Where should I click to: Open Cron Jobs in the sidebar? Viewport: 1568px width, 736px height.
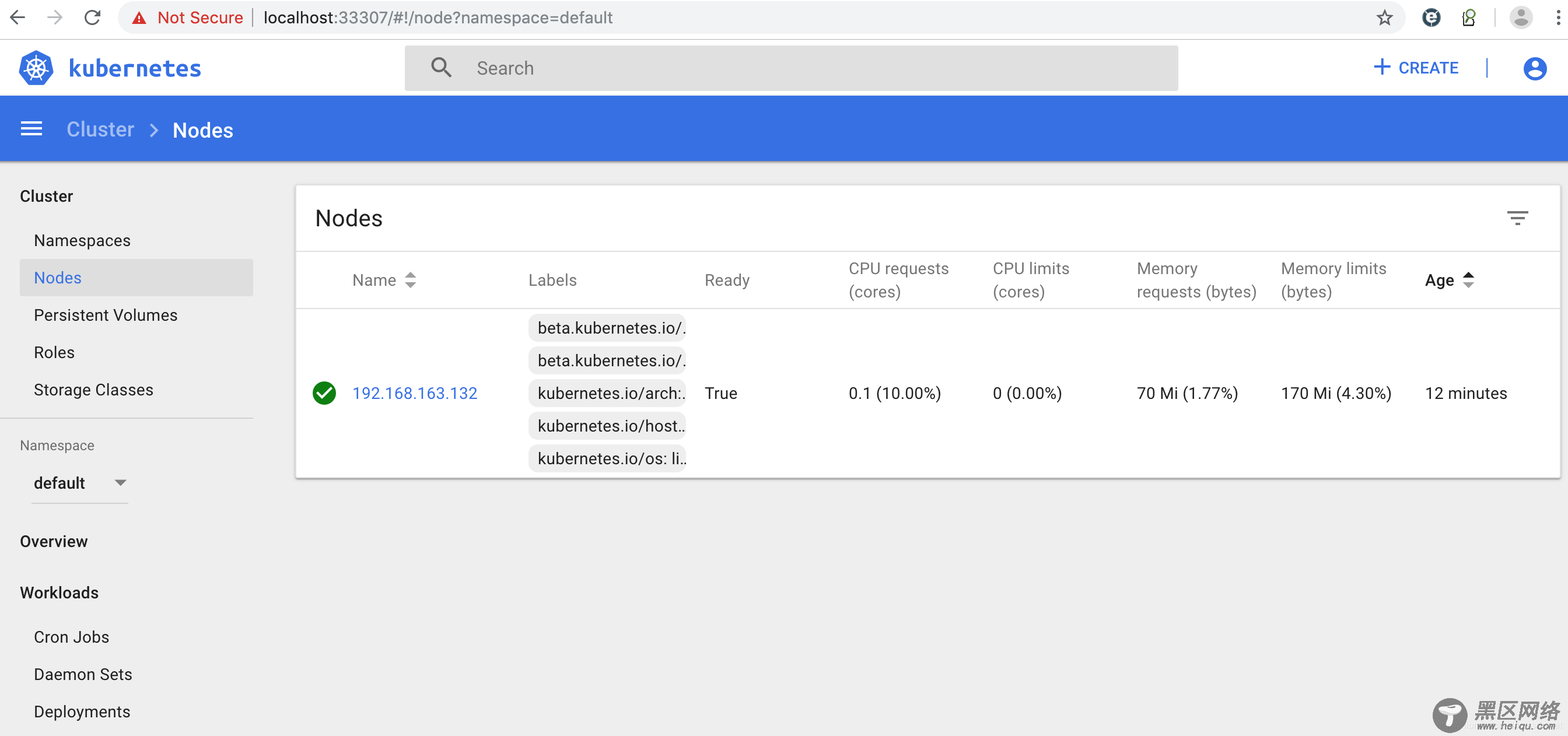coord(72,637)
